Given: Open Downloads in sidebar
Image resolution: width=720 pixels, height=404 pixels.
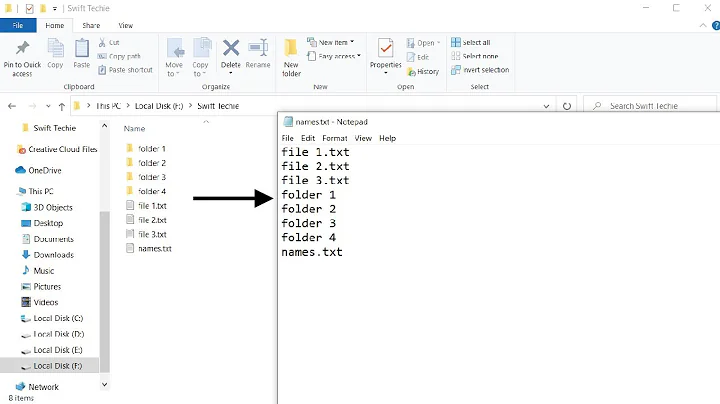Looking at the screenshot, I should point(48,255).
